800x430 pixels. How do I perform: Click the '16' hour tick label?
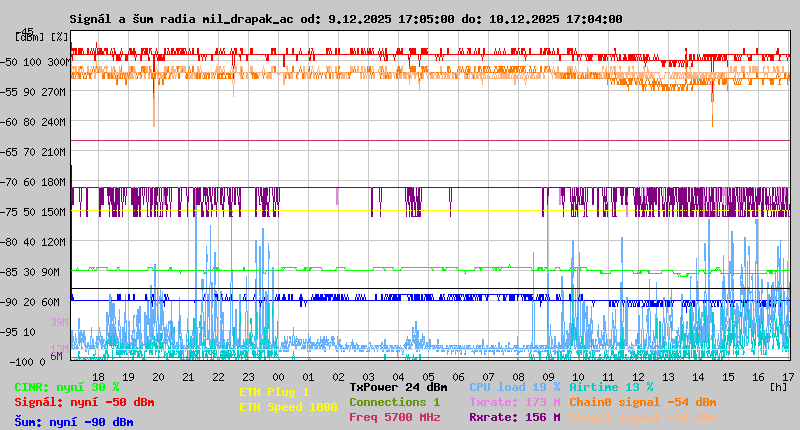click(x=758, y=377)
